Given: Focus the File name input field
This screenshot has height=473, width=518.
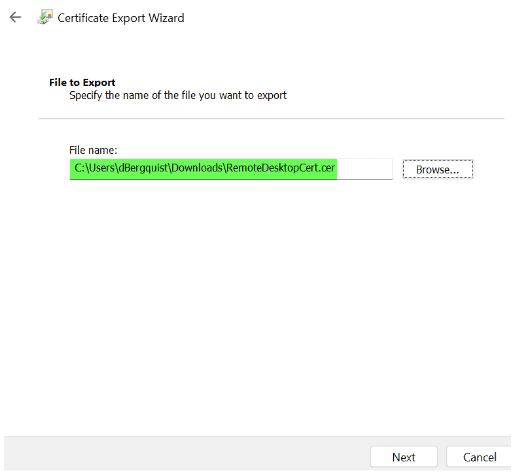Looking at the screenshot, I should (231, 169).
